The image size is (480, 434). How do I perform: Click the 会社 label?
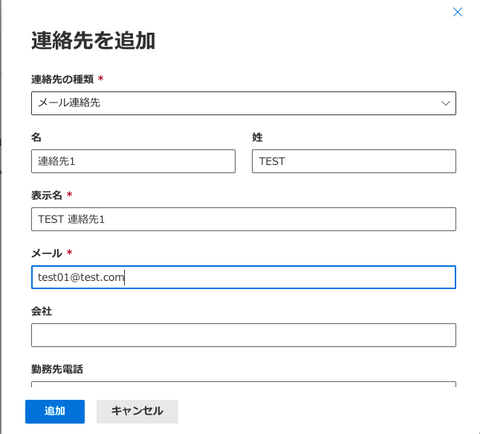(x=42, y=311)
